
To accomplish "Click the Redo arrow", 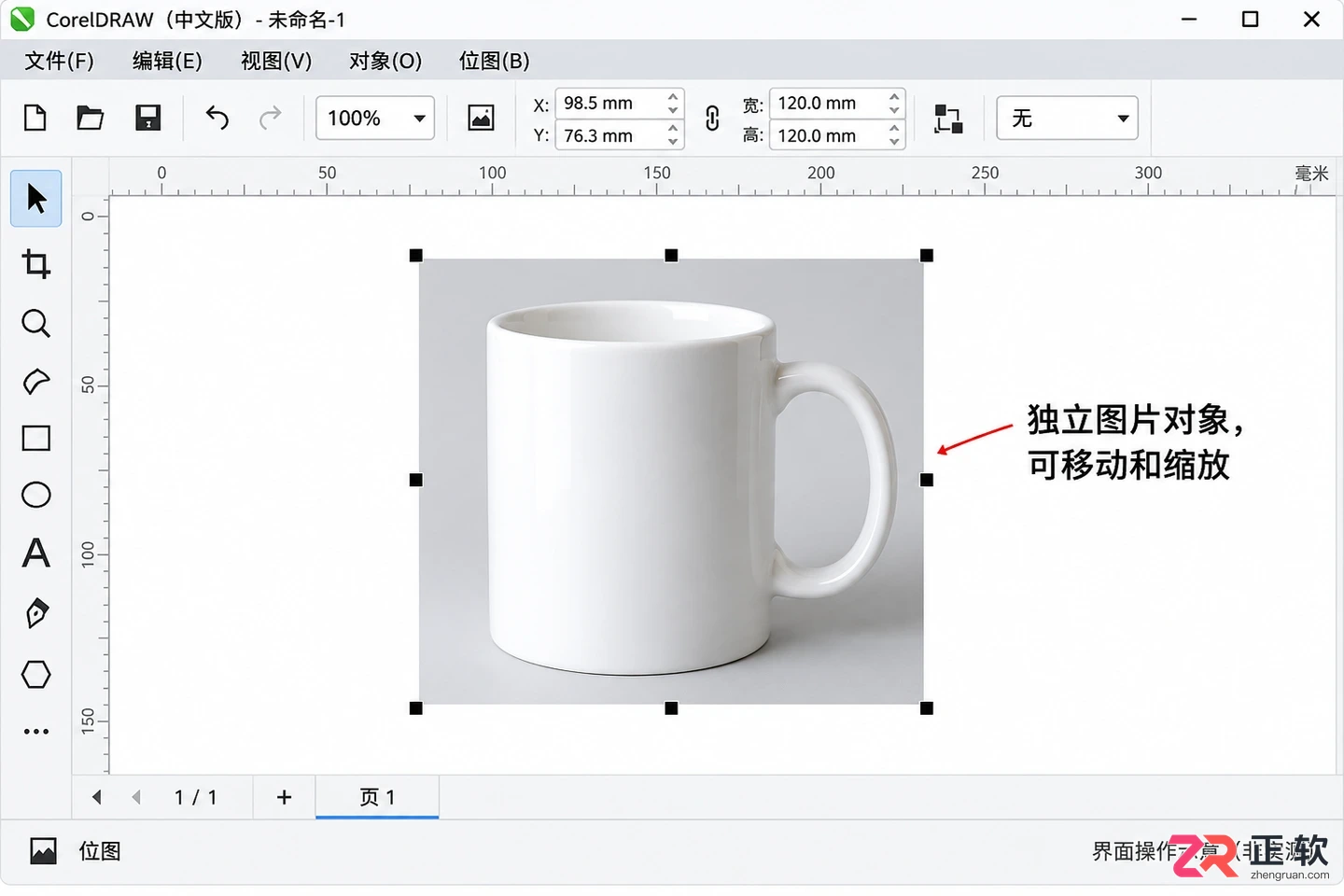I will click(271, 118).
